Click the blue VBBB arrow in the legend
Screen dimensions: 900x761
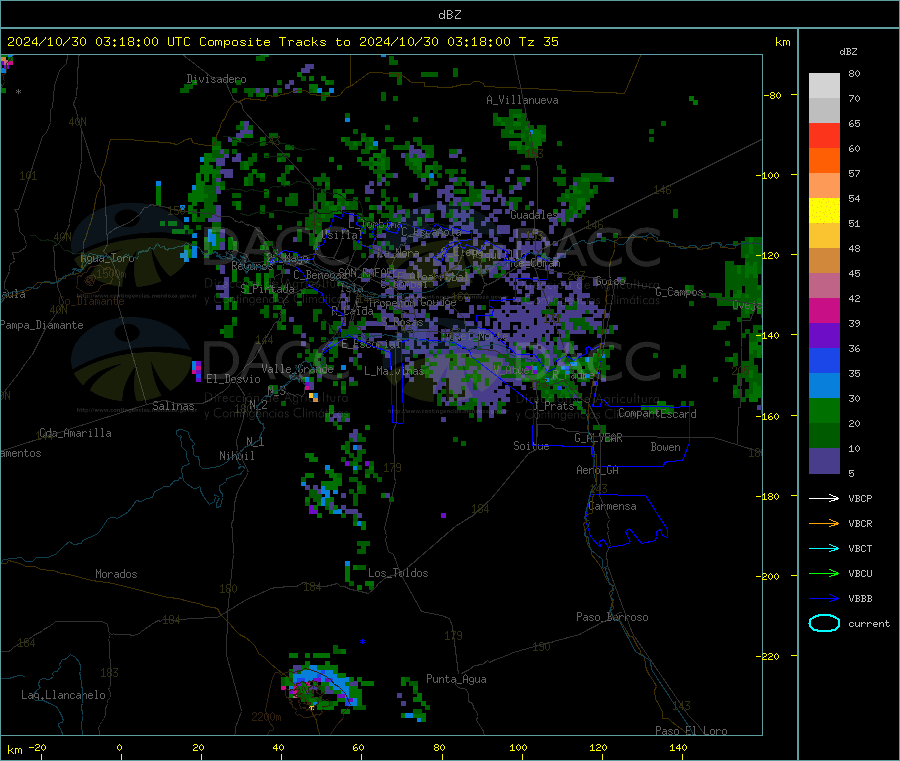click(824, 599)
